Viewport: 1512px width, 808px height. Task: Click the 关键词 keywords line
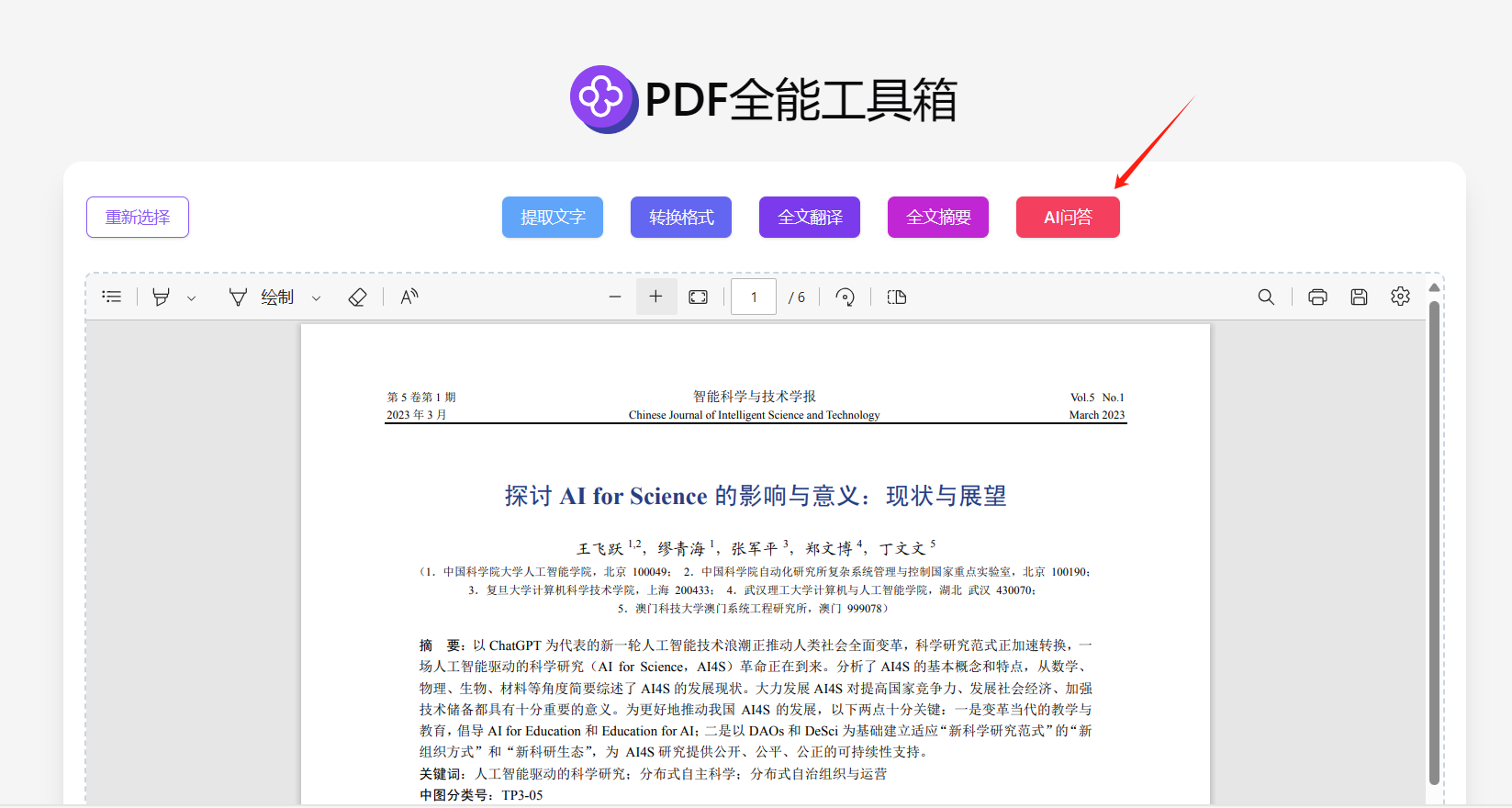(653, 774)
